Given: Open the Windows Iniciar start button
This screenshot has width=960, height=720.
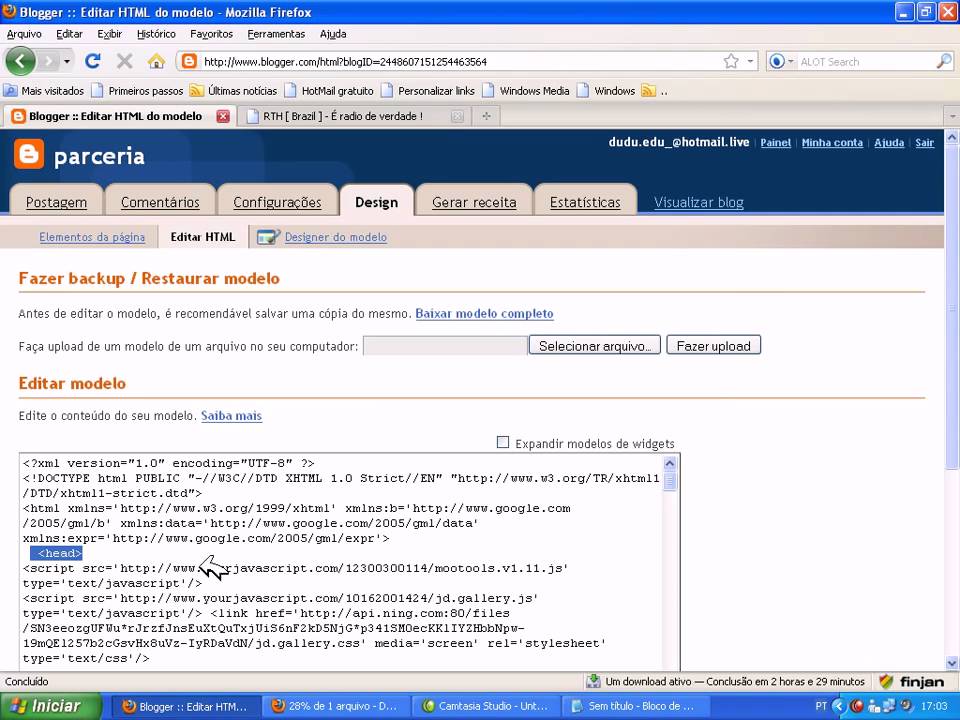Looking at the screenshot, I should (x=50, y=706).
